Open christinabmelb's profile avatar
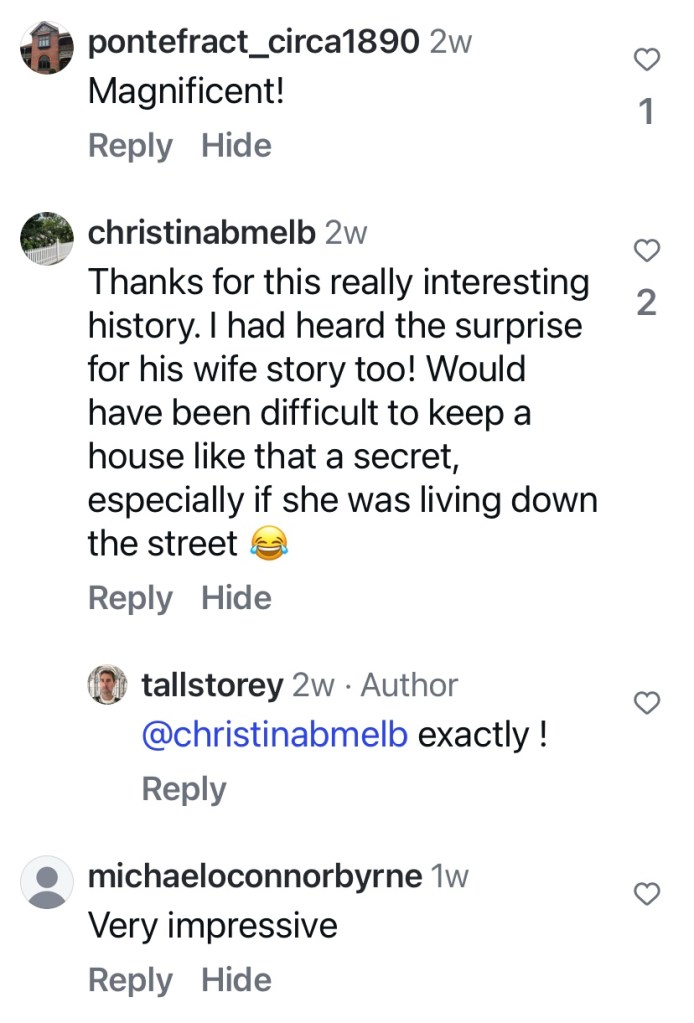The width and height of the screenshot is (694, 1023). [x=47, y=239]
